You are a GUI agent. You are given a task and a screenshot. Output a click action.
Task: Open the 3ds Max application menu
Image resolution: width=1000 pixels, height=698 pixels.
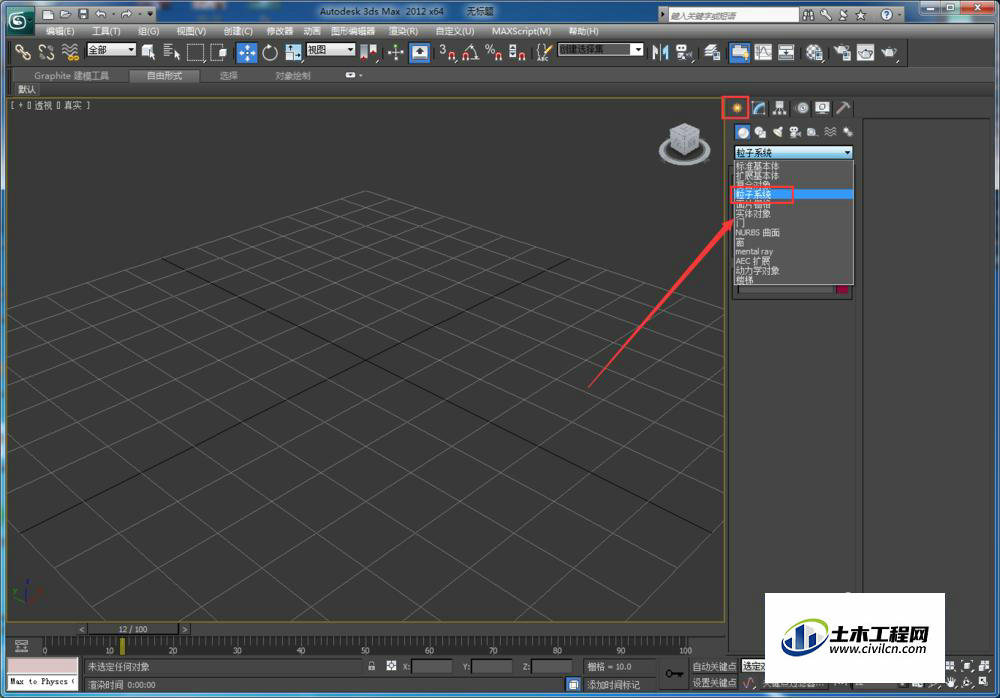click(19, 20)
